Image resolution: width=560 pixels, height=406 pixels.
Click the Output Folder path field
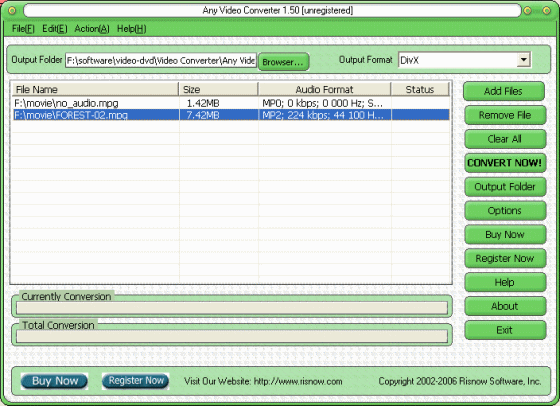161,60
